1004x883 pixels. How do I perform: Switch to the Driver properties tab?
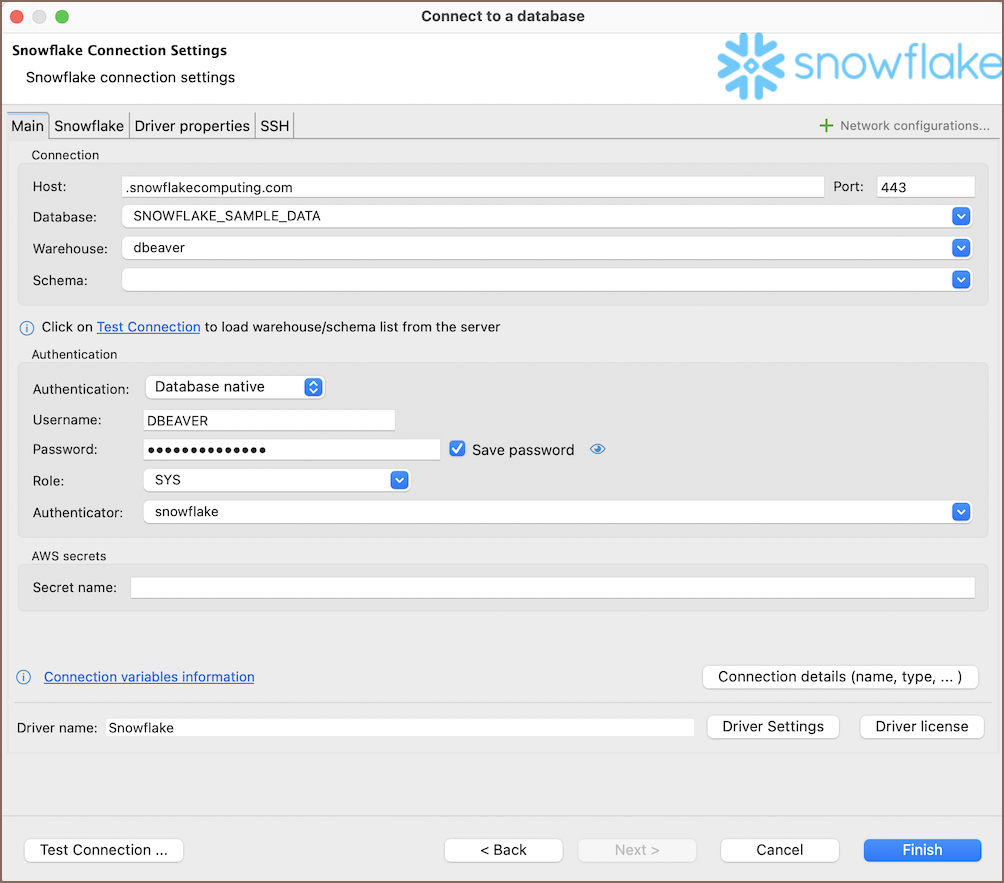[192, 126]
